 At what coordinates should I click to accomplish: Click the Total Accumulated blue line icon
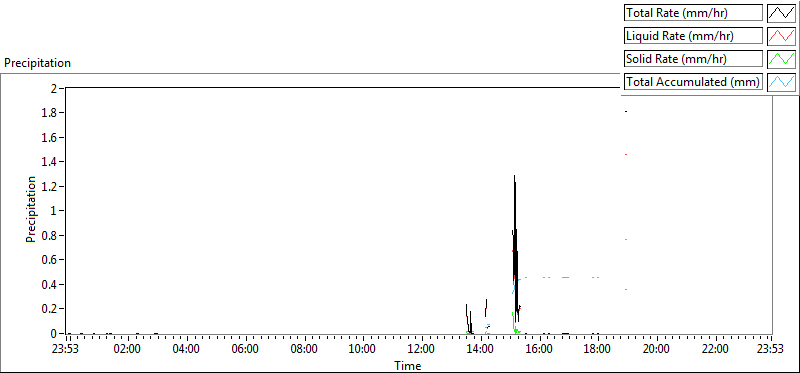pyautogui.click(x=781, y=82)
